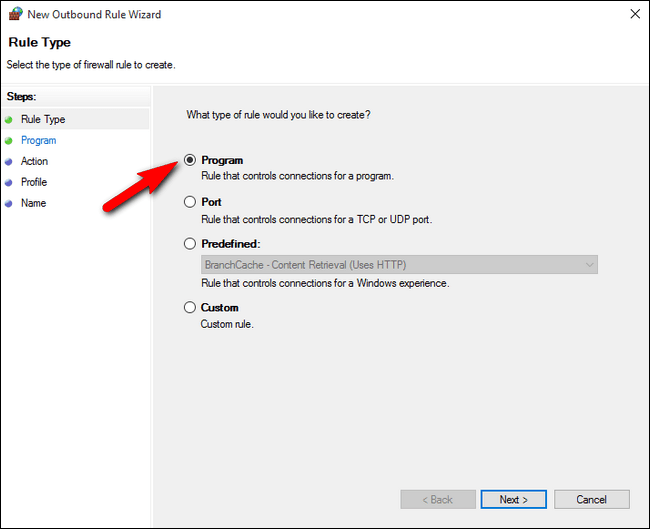
Task: Go to the Name step
Action: (x=33, y=204)
